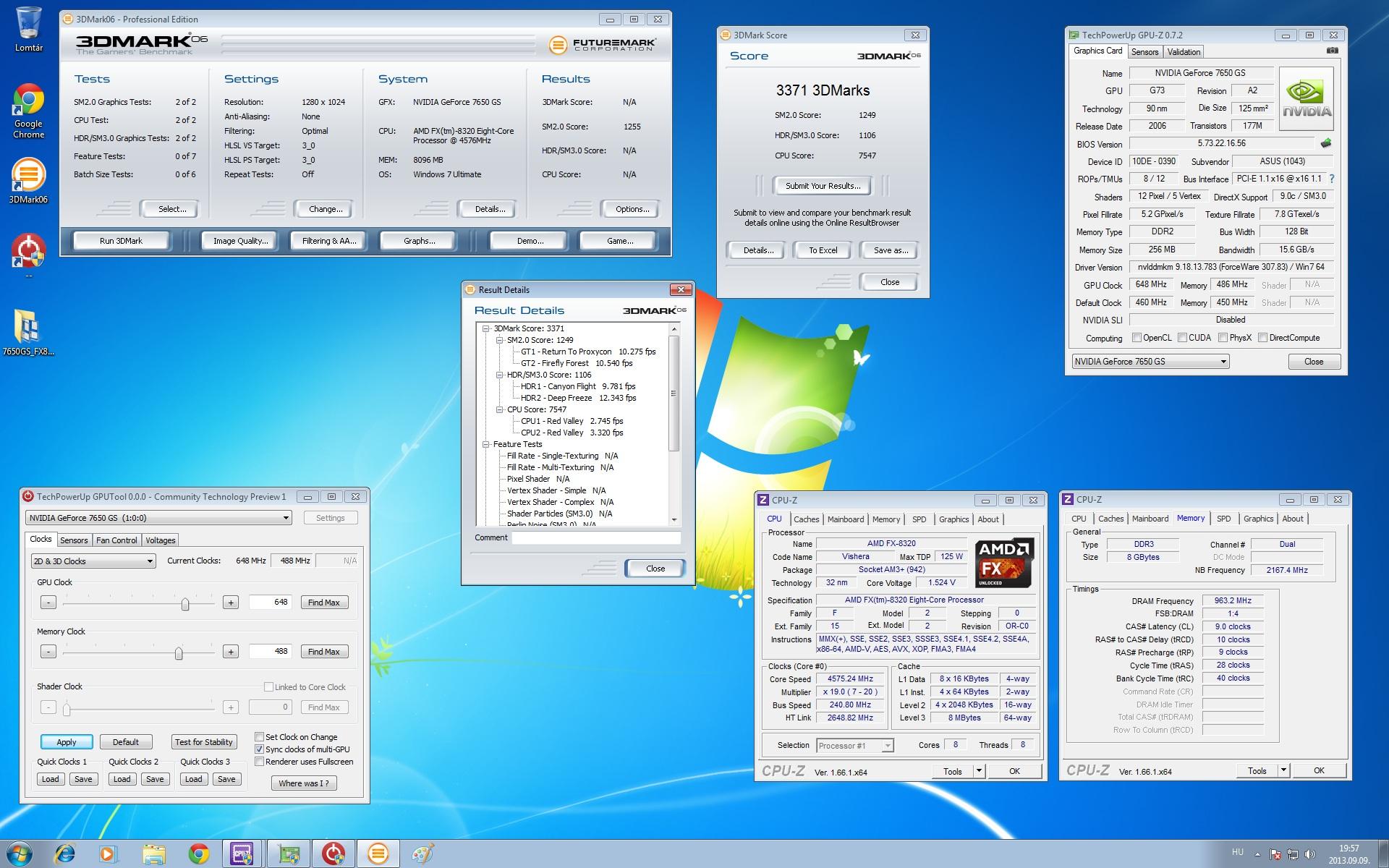Click Test for Stability button
The width and height of the screenshot is (1389, 868).
(204, 742)
